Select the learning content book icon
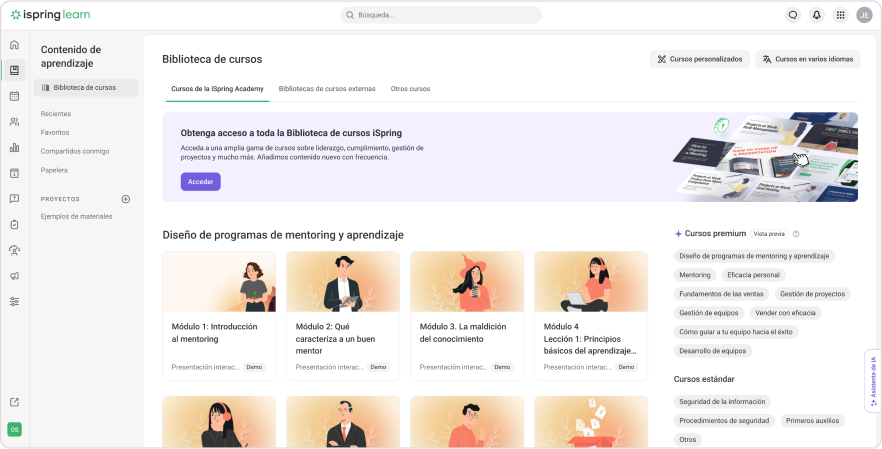 click(x=15, y=70)
